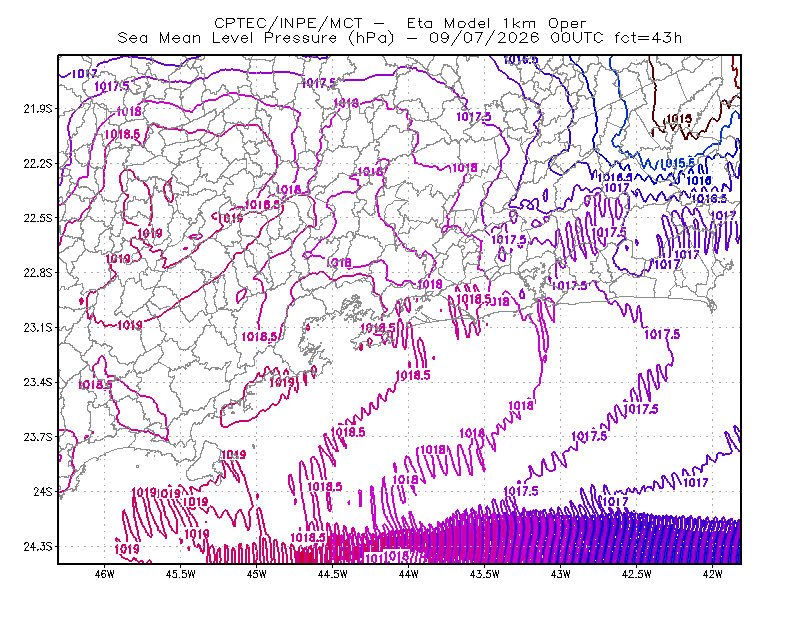Screen dimensions: 800x618
Task: Click the 43W longitude axis label
Action: click(x=560, y=574)
